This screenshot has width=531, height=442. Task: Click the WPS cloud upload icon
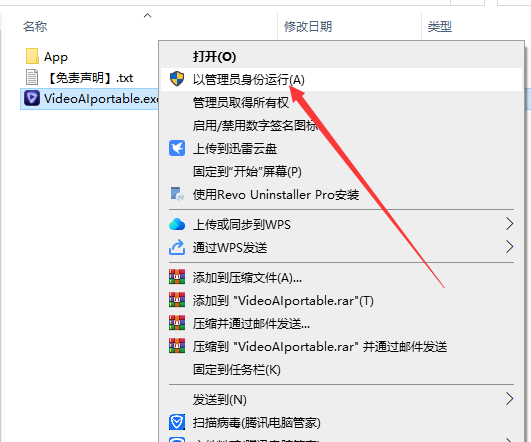coord(177,224)
